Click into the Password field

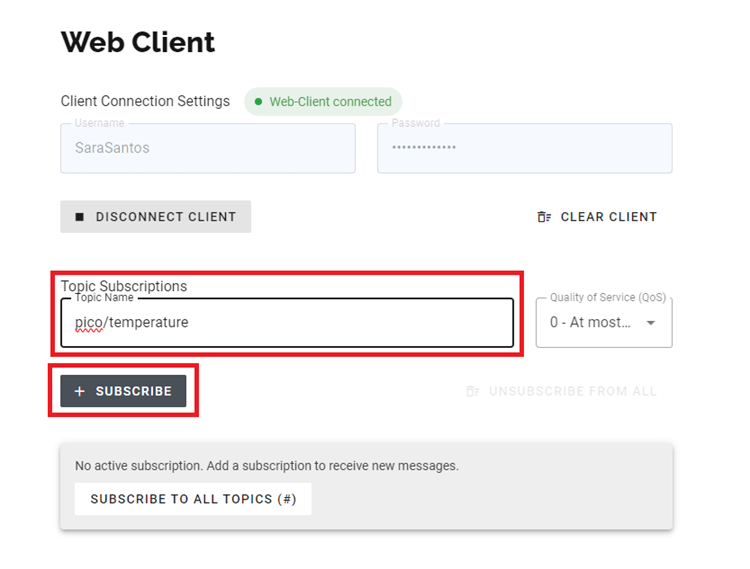coord(524,147)
